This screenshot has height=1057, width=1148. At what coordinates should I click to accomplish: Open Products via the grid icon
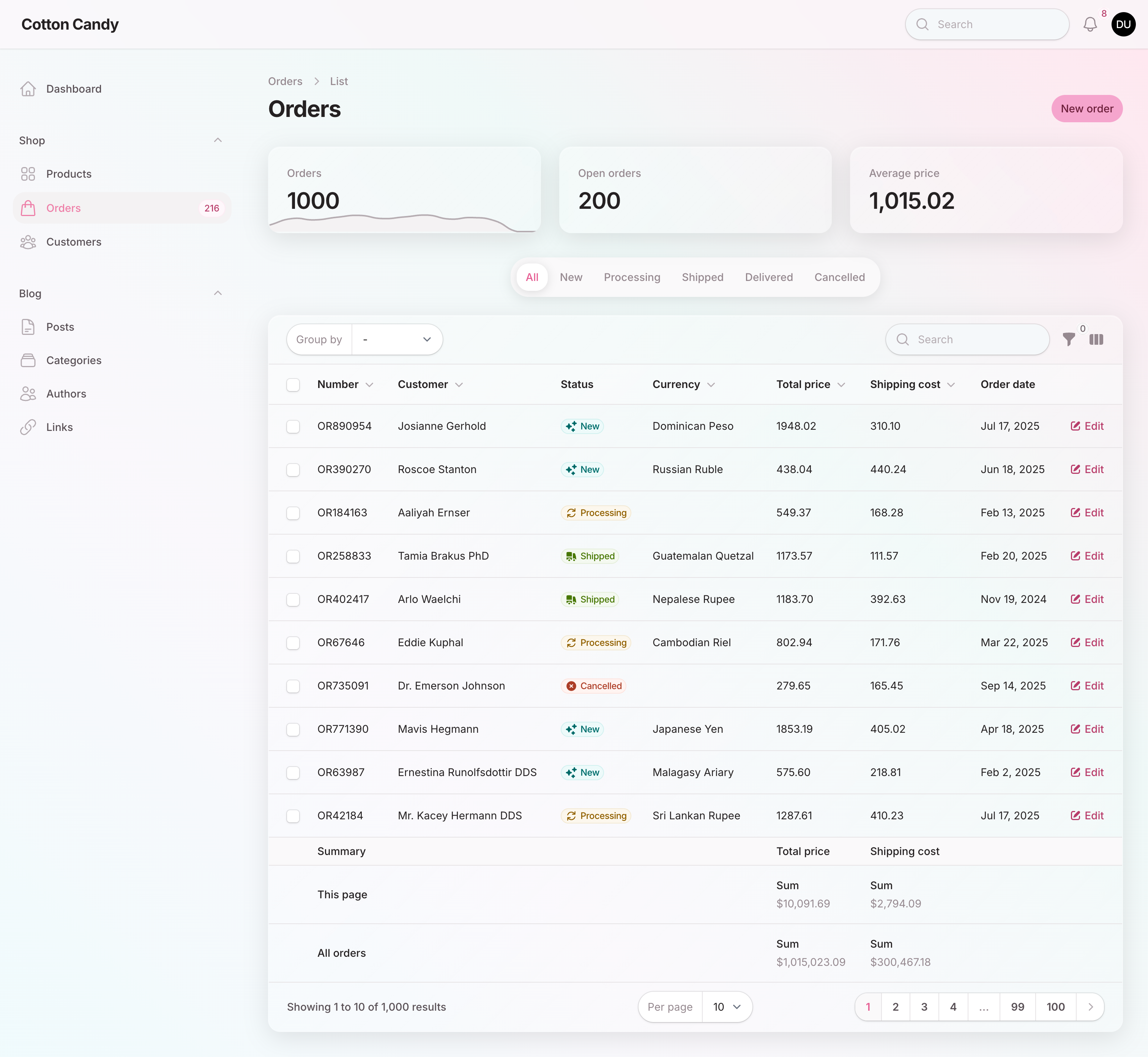[x=28, y=174]
